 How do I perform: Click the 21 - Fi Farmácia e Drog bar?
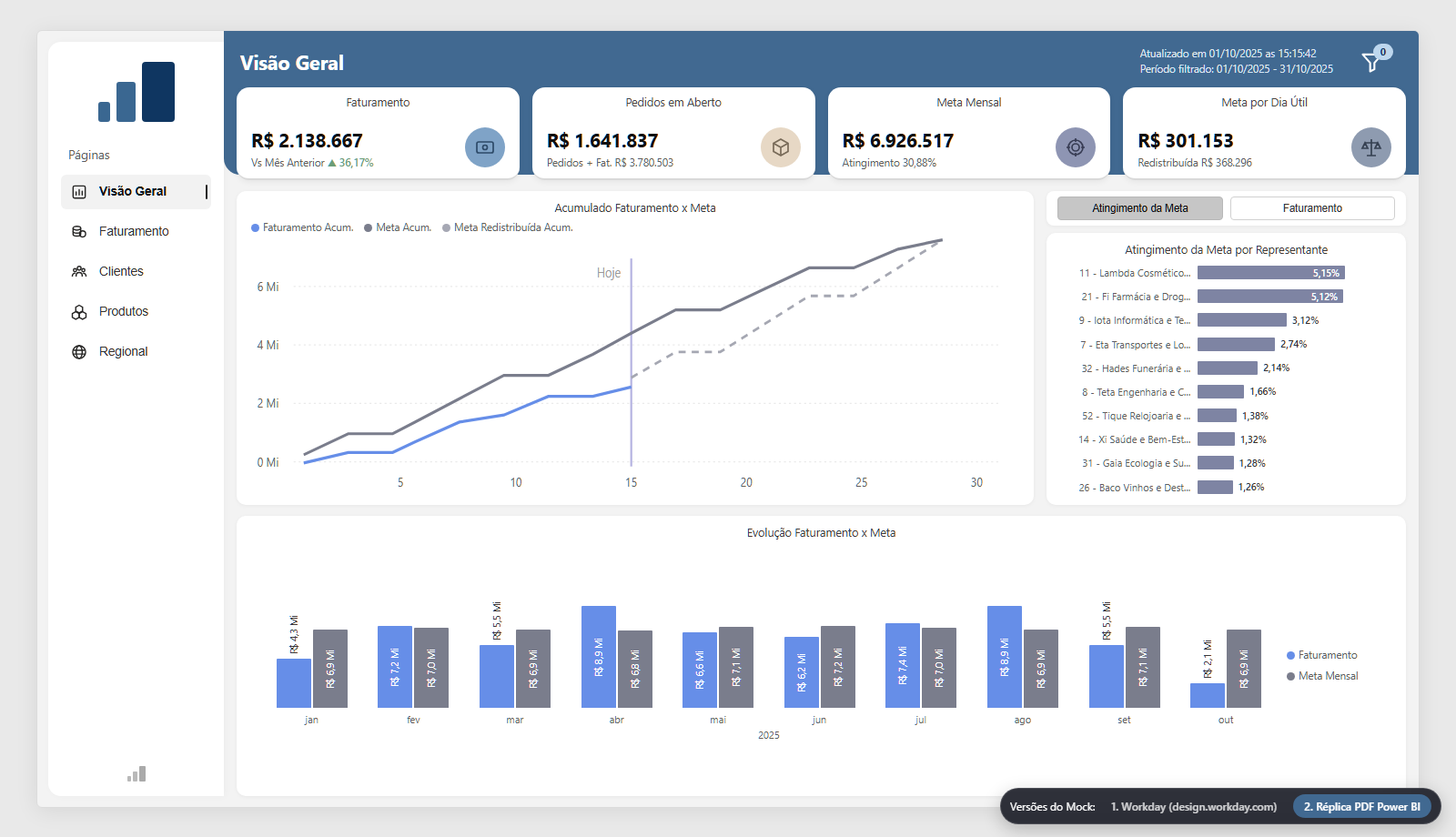(1270, 297)
